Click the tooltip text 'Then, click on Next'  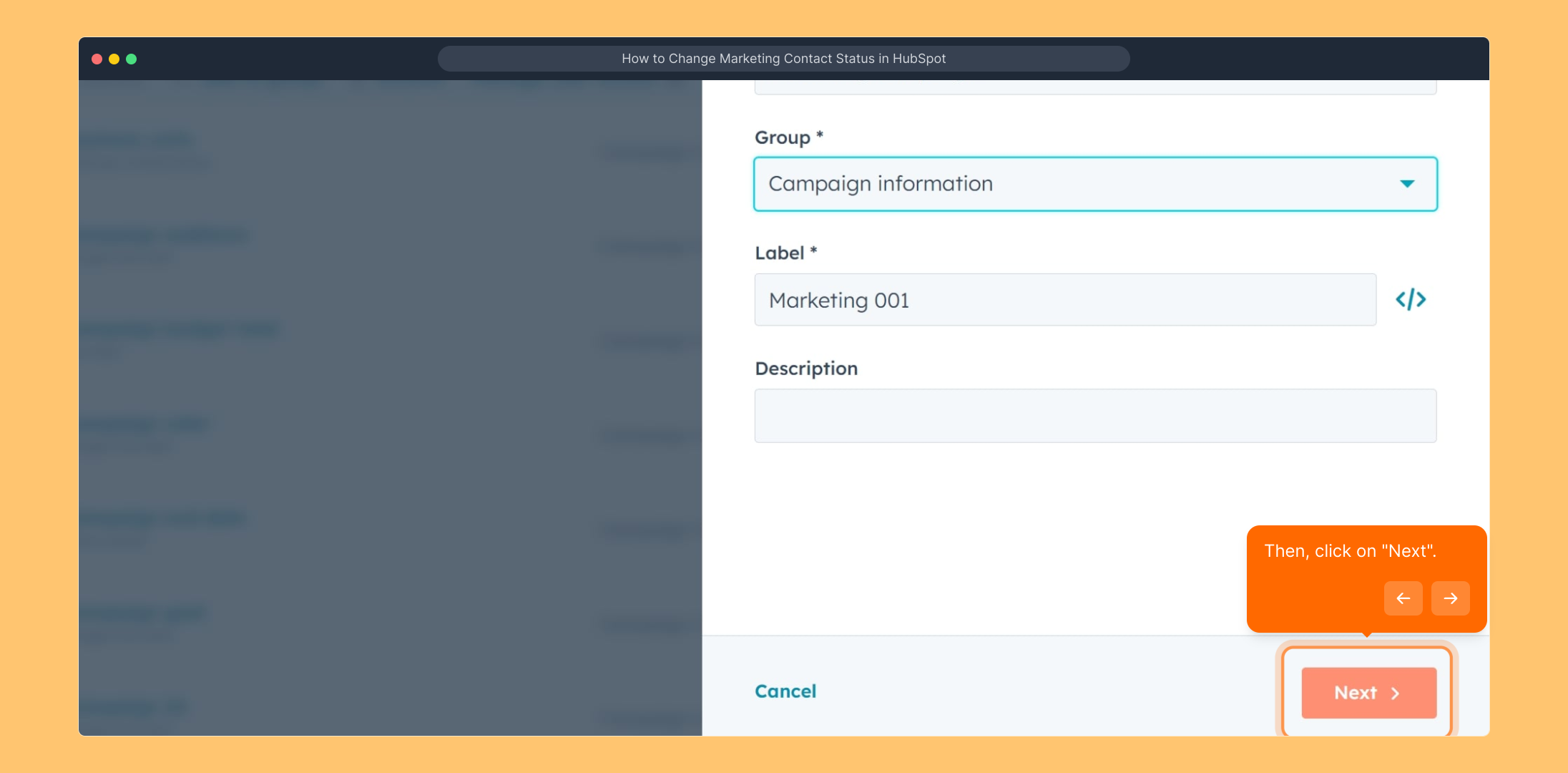(x=1350, y=551)
